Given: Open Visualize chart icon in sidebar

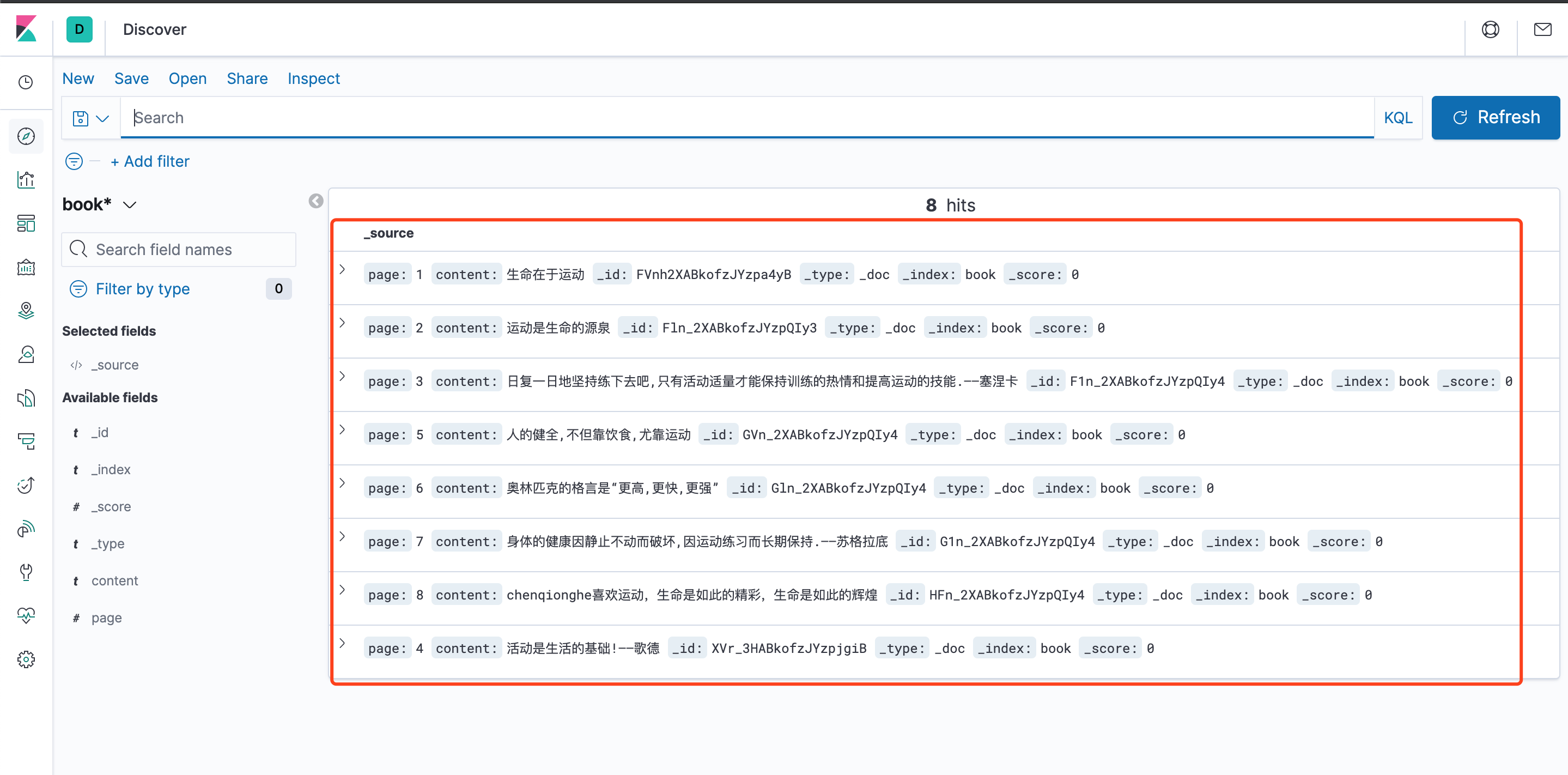Looking at the screenshot, I should click(26, 180).
